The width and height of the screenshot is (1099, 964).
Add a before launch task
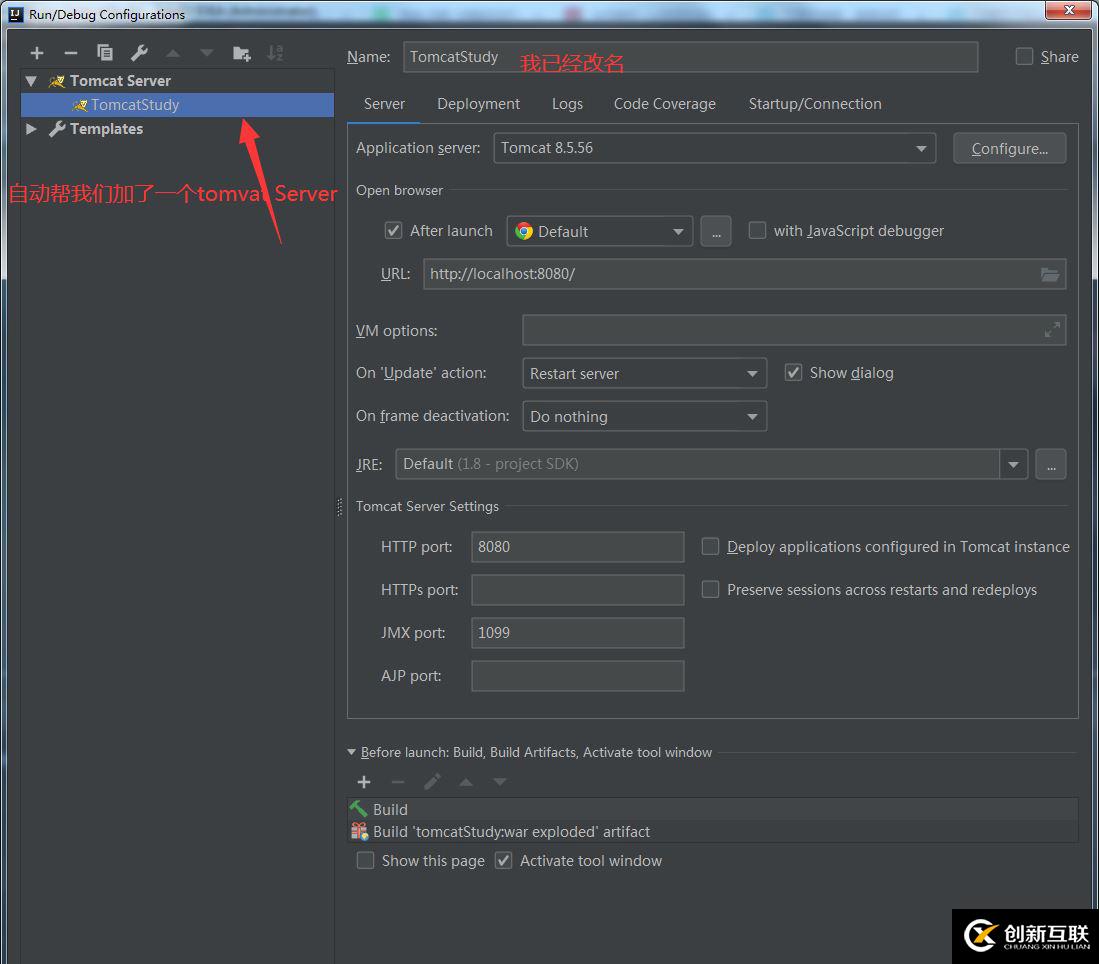[x=364, y=782]
